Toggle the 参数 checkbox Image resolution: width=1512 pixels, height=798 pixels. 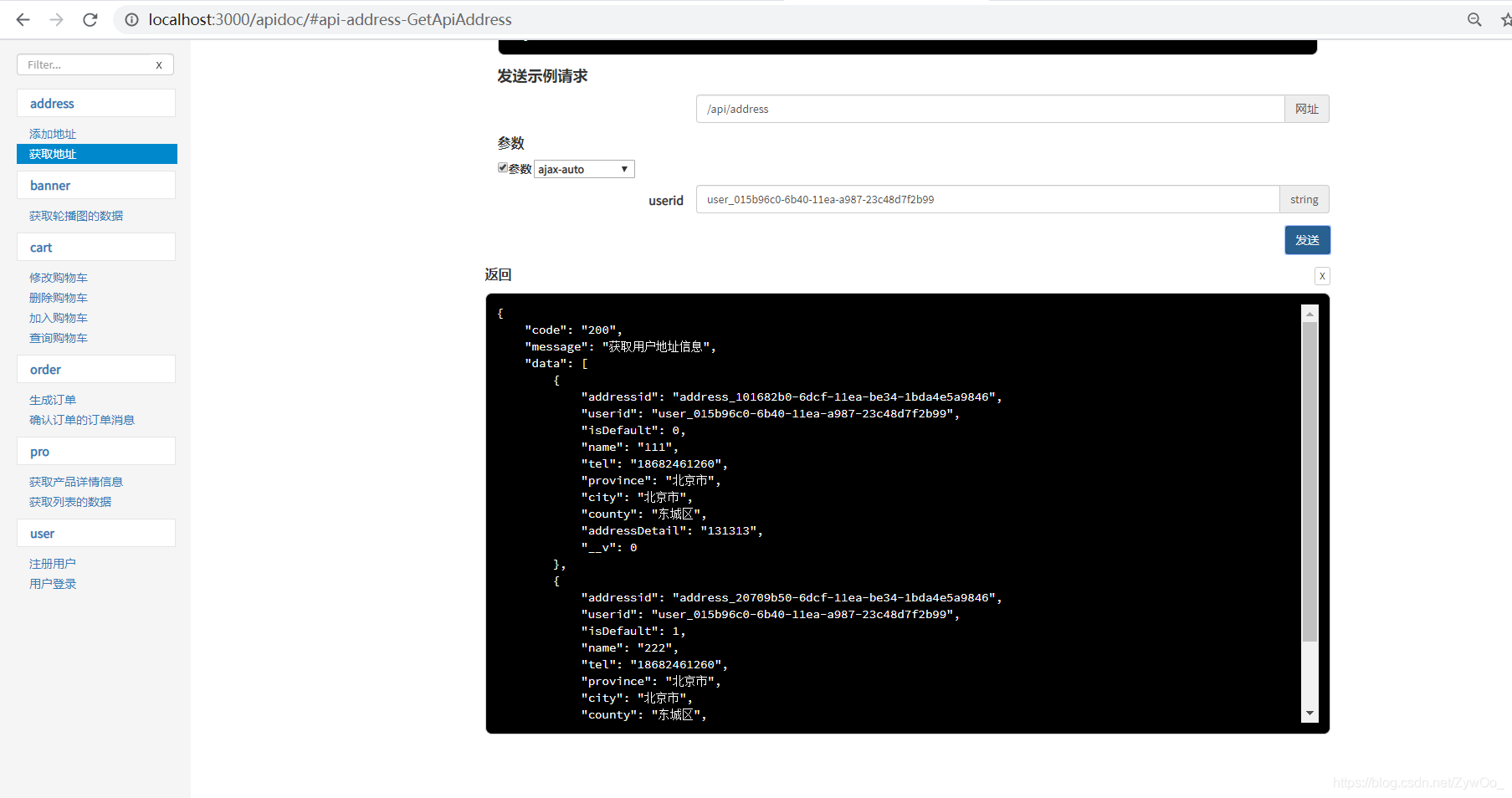[502, 167]
